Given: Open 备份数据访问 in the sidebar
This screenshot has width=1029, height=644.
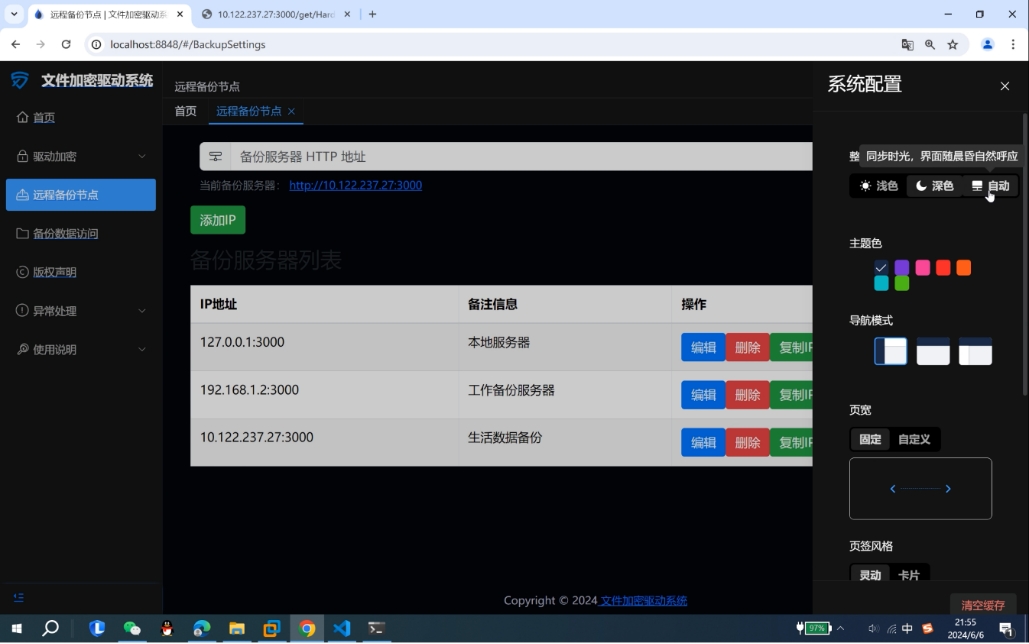Looking at the screenshot, I should [65, 234].
